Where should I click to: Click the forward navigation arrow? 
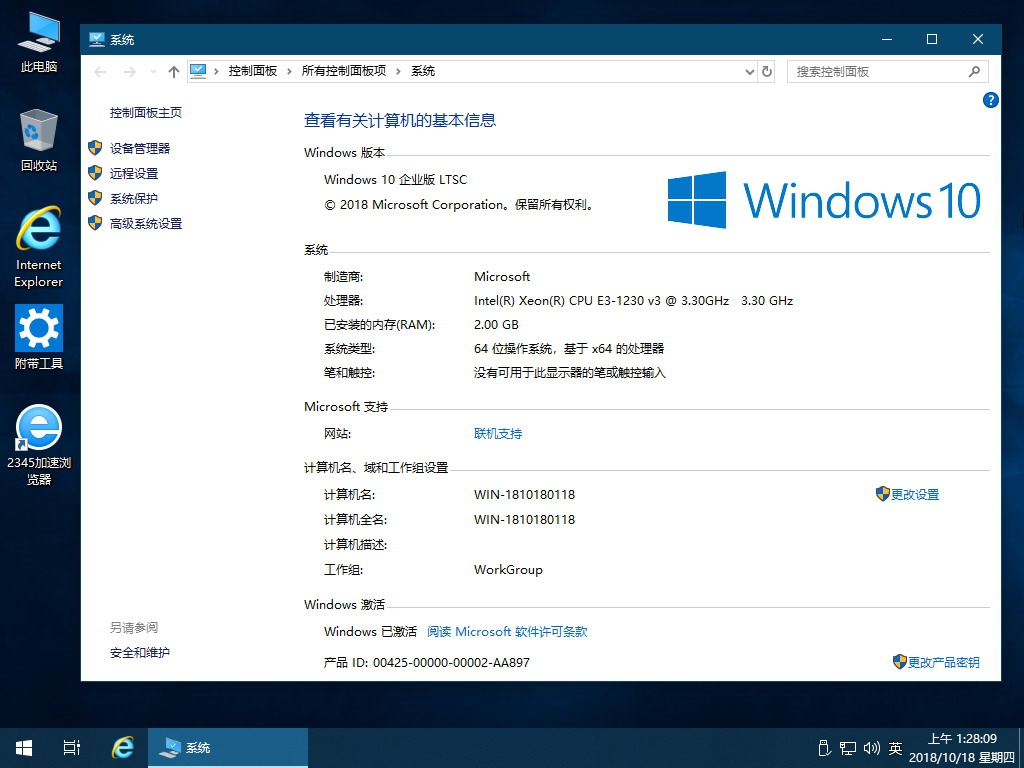(129, 72)
